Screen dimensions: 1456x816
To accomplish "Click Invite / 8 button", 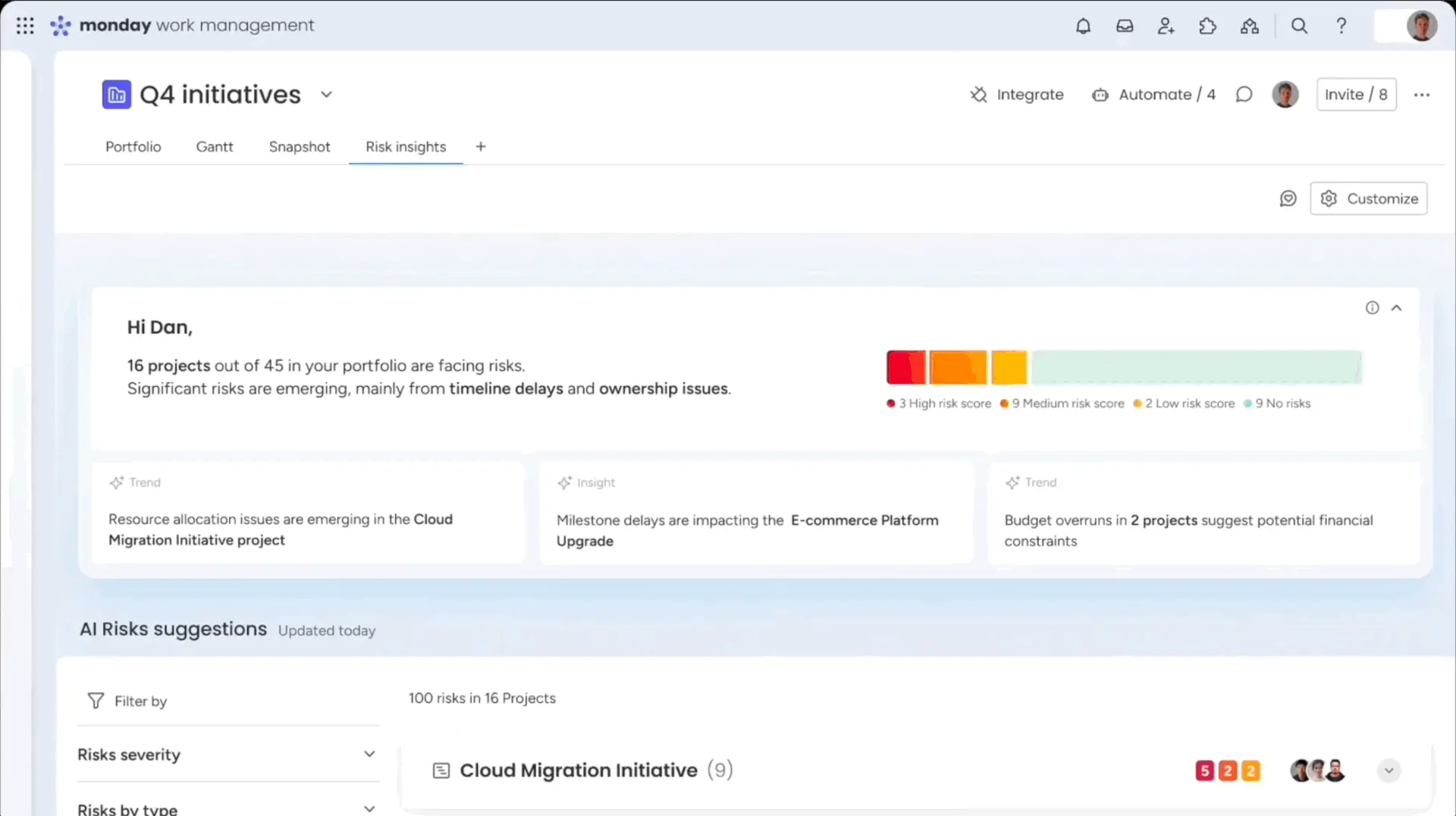I will [1356, 95].
